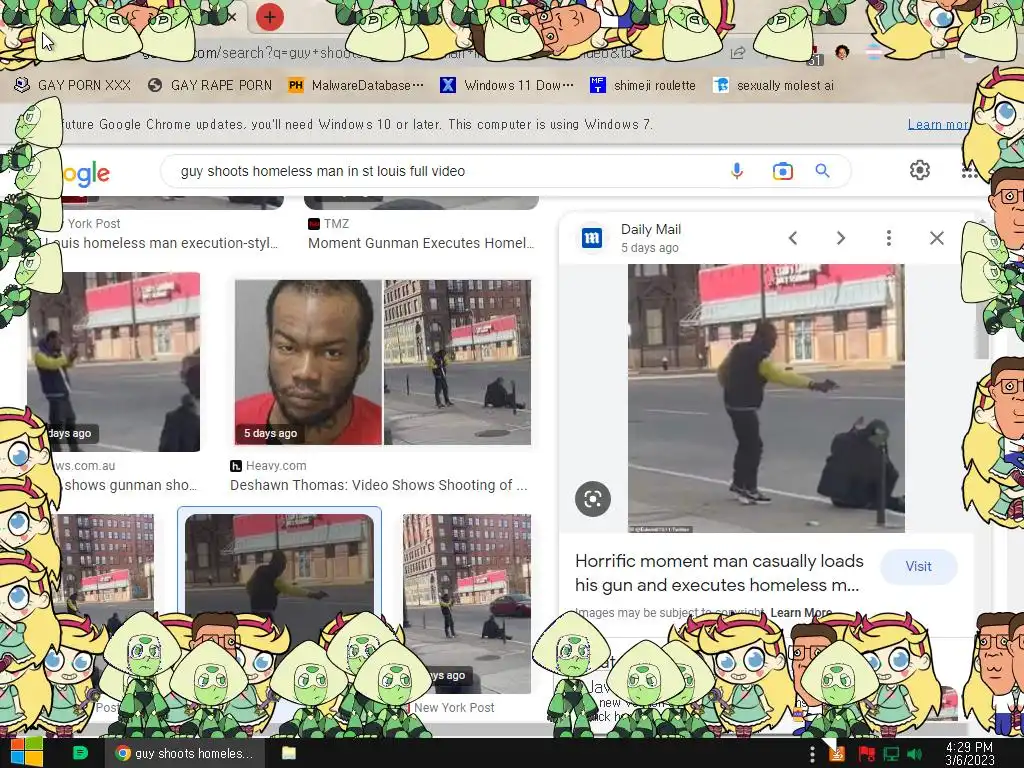Click the Daily Mail source name

point(650,229)
